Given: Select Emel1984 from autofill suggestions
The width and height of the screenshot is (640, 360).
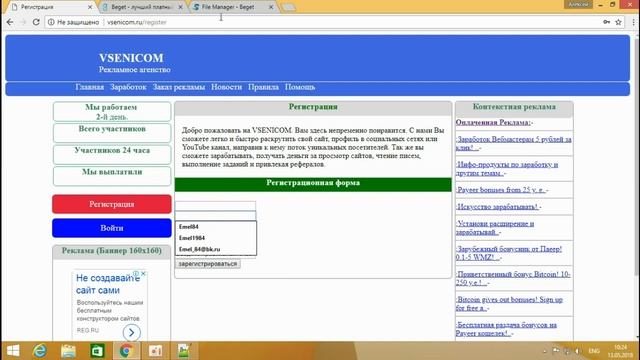Looking at the screenshot, I should point(216,238).
